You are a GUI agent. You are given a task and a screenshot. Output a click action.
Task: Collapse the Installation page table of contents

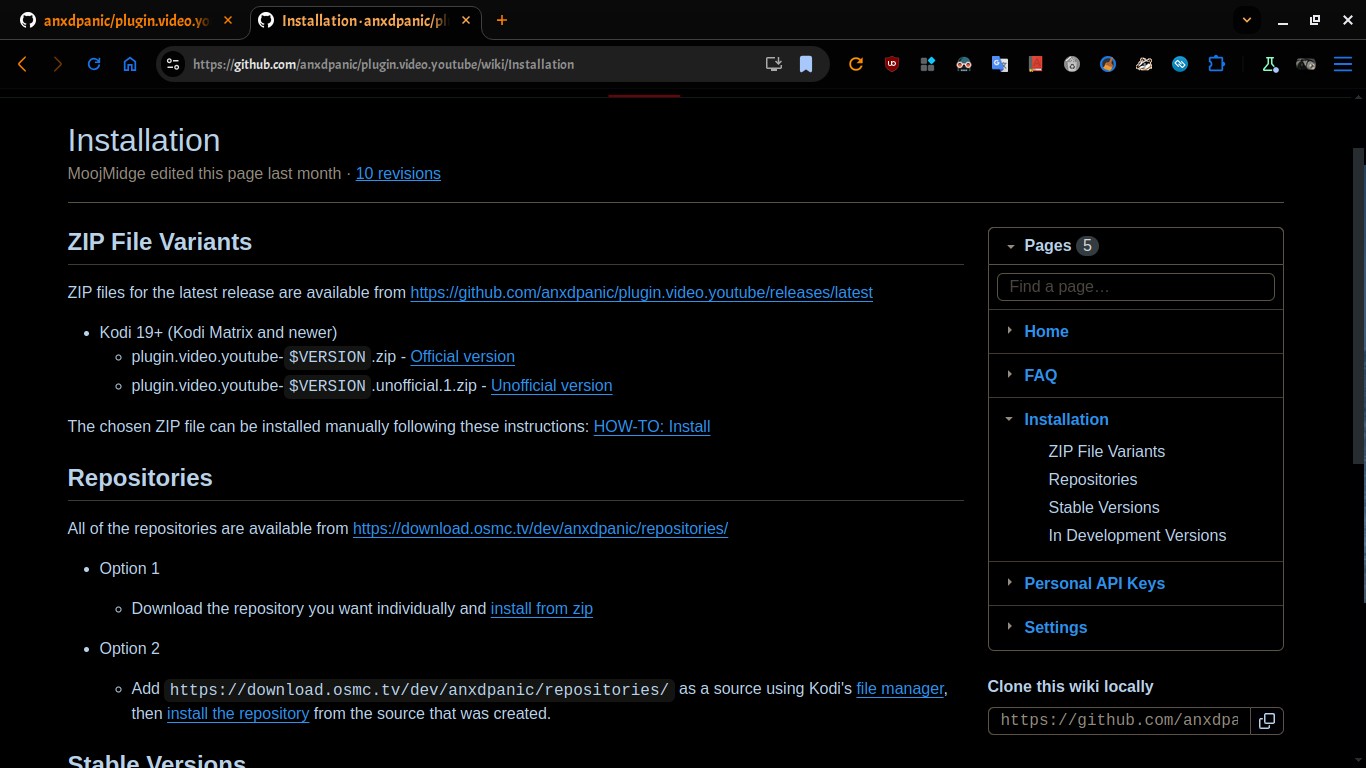tap(1010, 419)
